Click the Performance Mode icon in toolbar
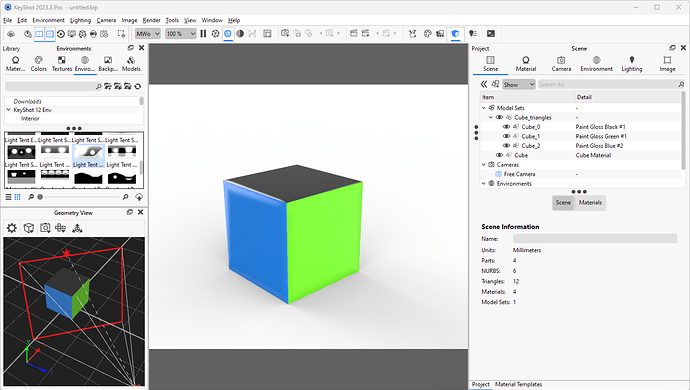The height and width of the screenshot is (390, 690). tap(215, 34)
